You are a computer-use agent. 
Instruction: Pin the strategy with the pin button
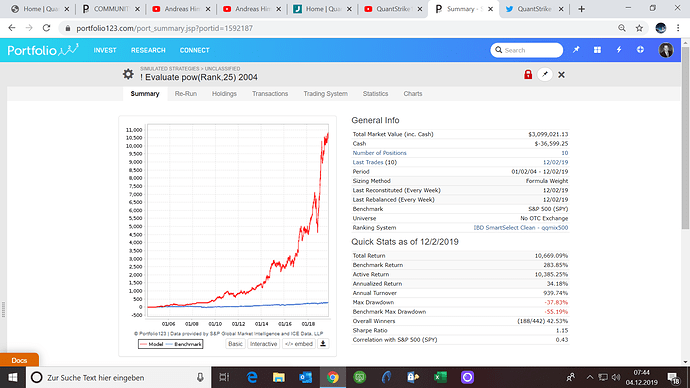[545, 74]
